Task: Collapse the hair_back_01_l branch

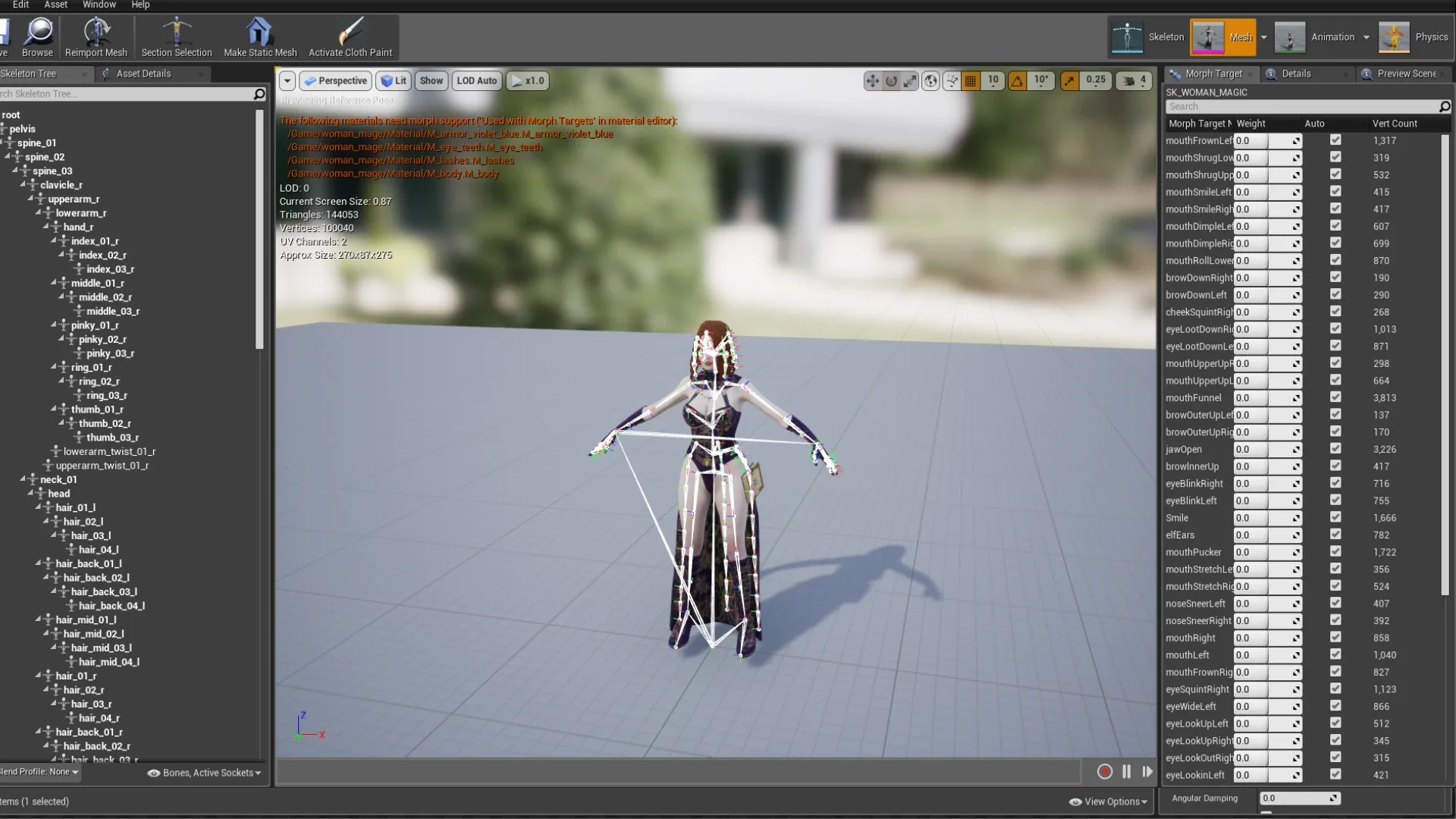Action: (38, 563)
